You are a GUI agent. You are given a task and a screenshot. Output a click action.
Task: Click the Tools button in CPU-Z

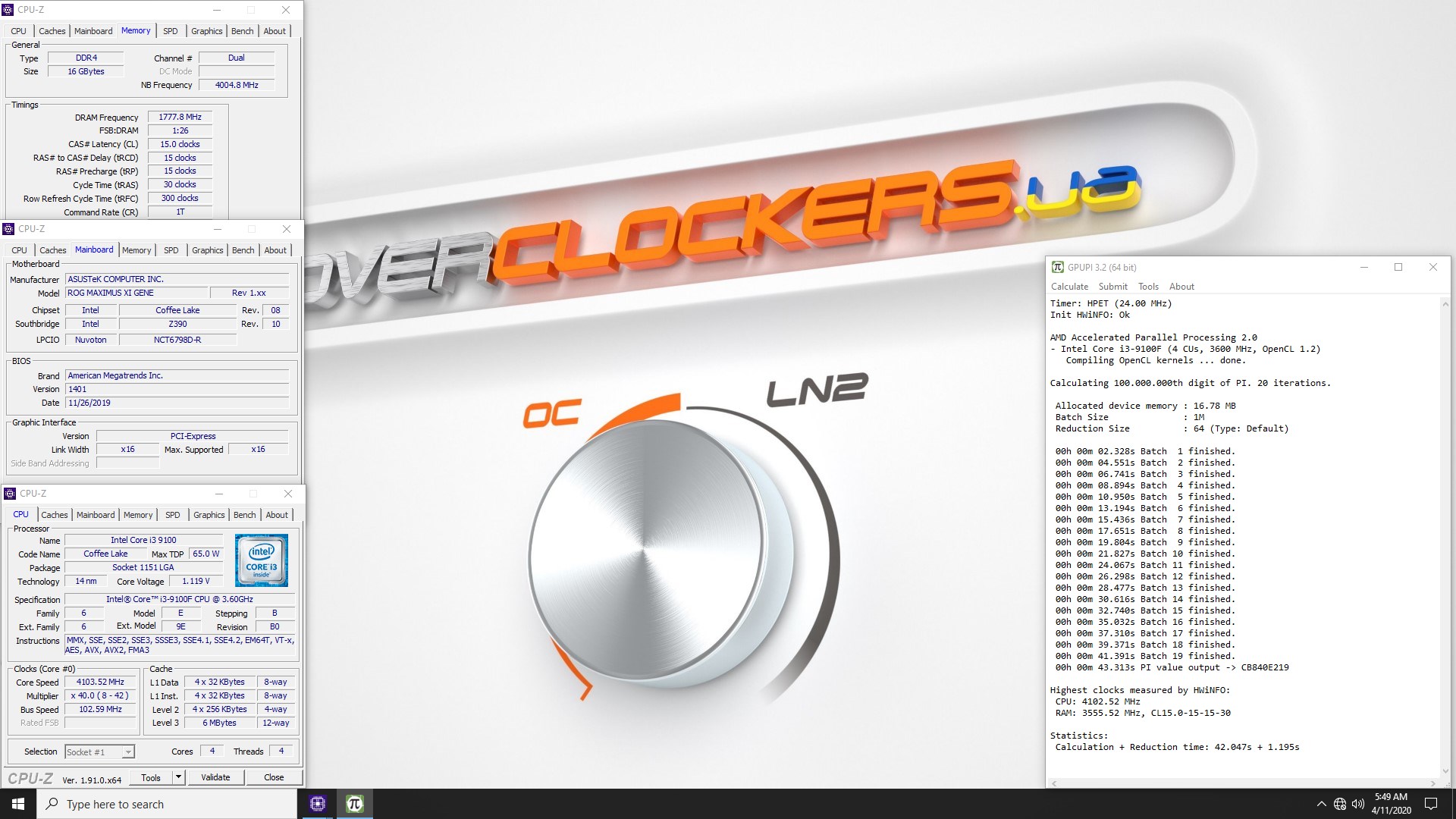tap(151, 777)
